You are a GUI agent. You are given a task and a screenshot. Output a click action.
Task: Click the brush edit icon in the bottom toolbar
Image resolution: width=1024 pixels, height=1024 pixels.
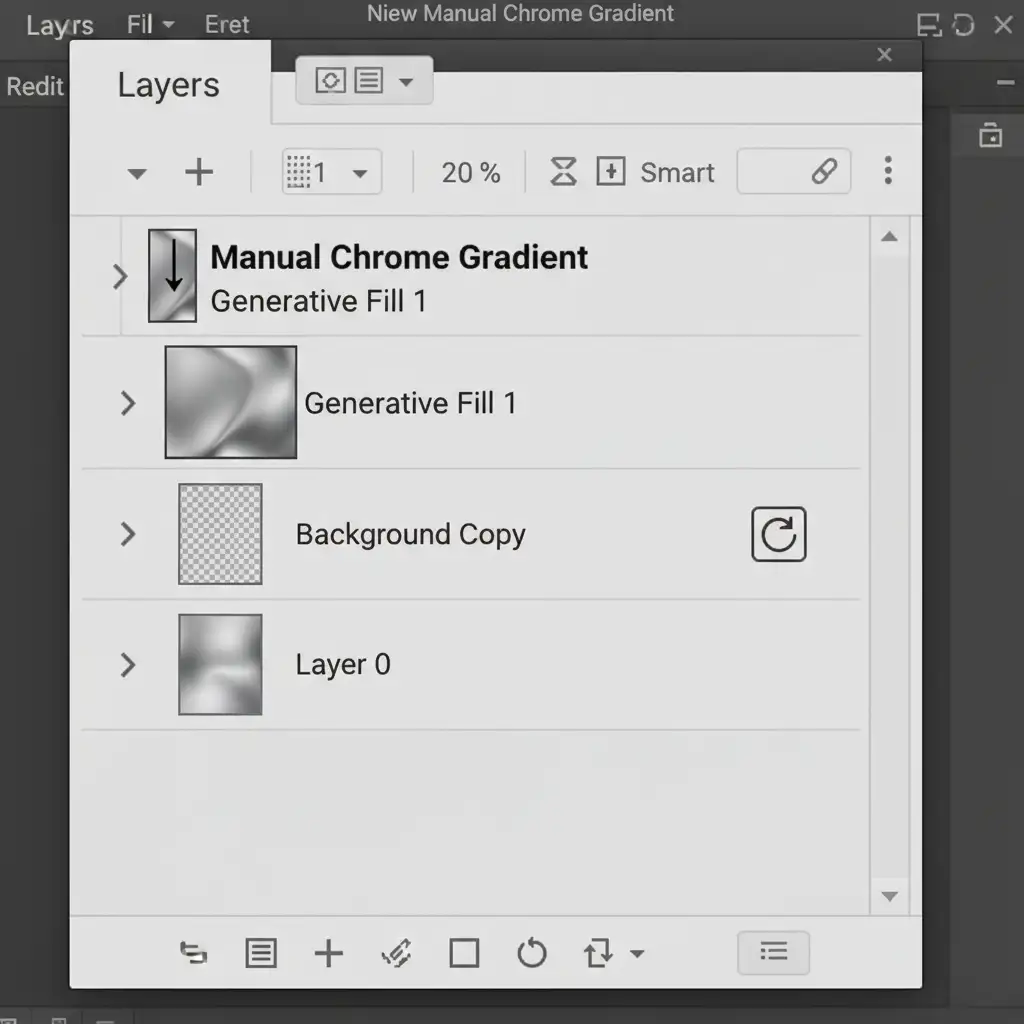(397, 953)
